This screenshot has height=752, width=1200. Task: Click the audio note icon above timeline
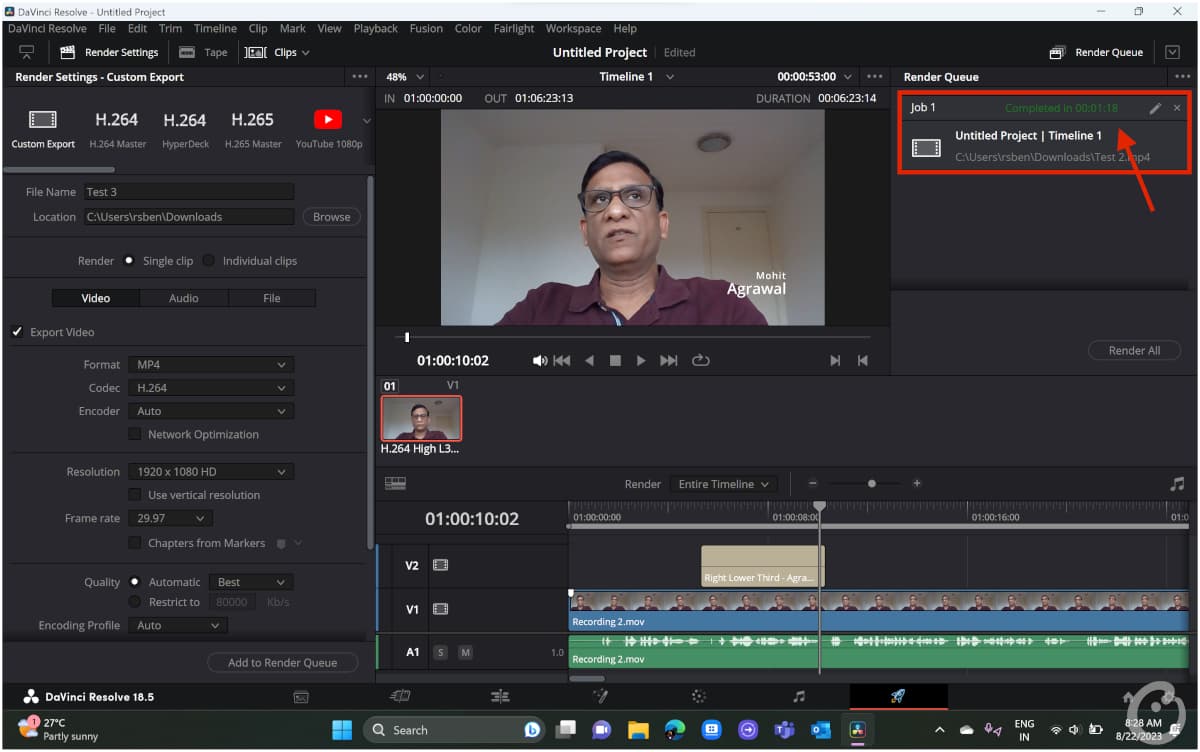coord(1177,484)
